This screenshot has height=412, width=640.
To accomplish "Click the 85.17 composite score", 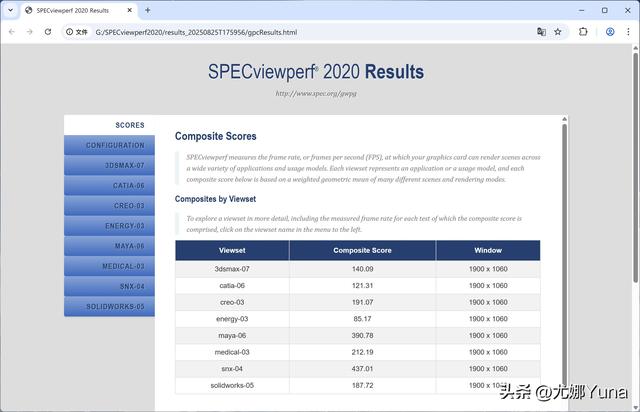I will click(362, 319).
